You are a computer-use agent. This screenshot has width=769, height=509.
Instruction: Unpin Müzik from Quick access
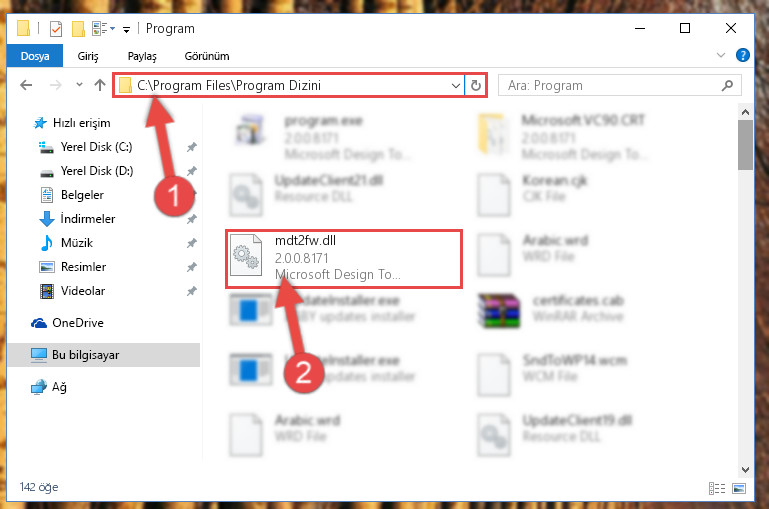coord(192,243)
